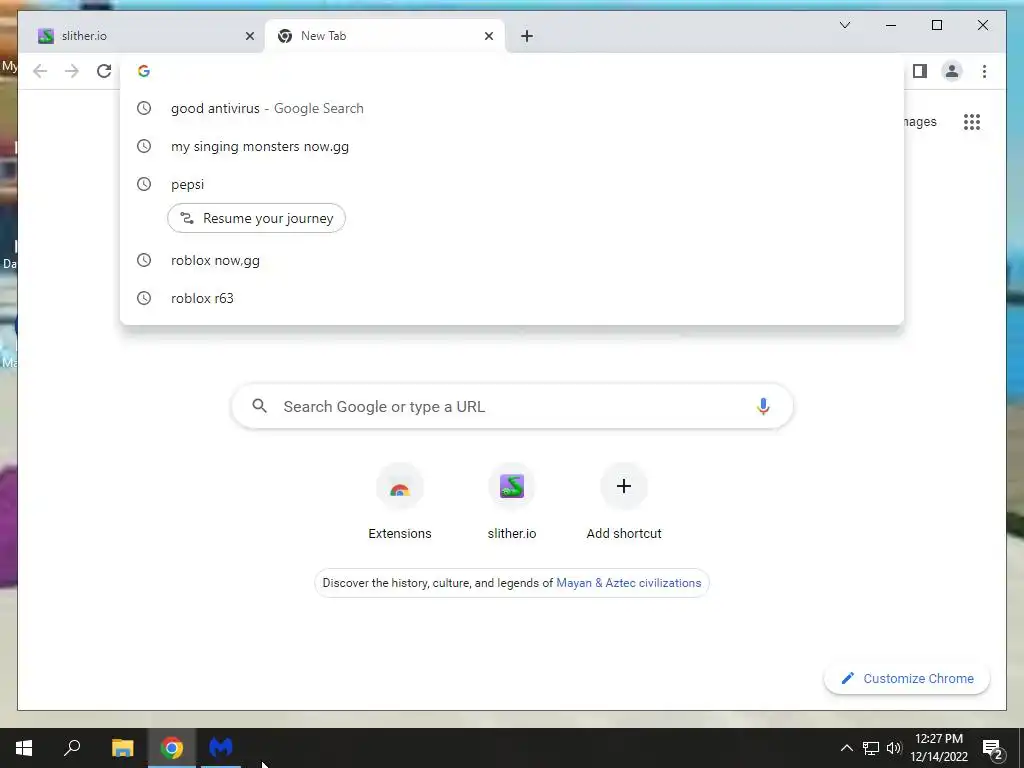
Task: Minimize the Chrome window
Action: pos(891,25)
